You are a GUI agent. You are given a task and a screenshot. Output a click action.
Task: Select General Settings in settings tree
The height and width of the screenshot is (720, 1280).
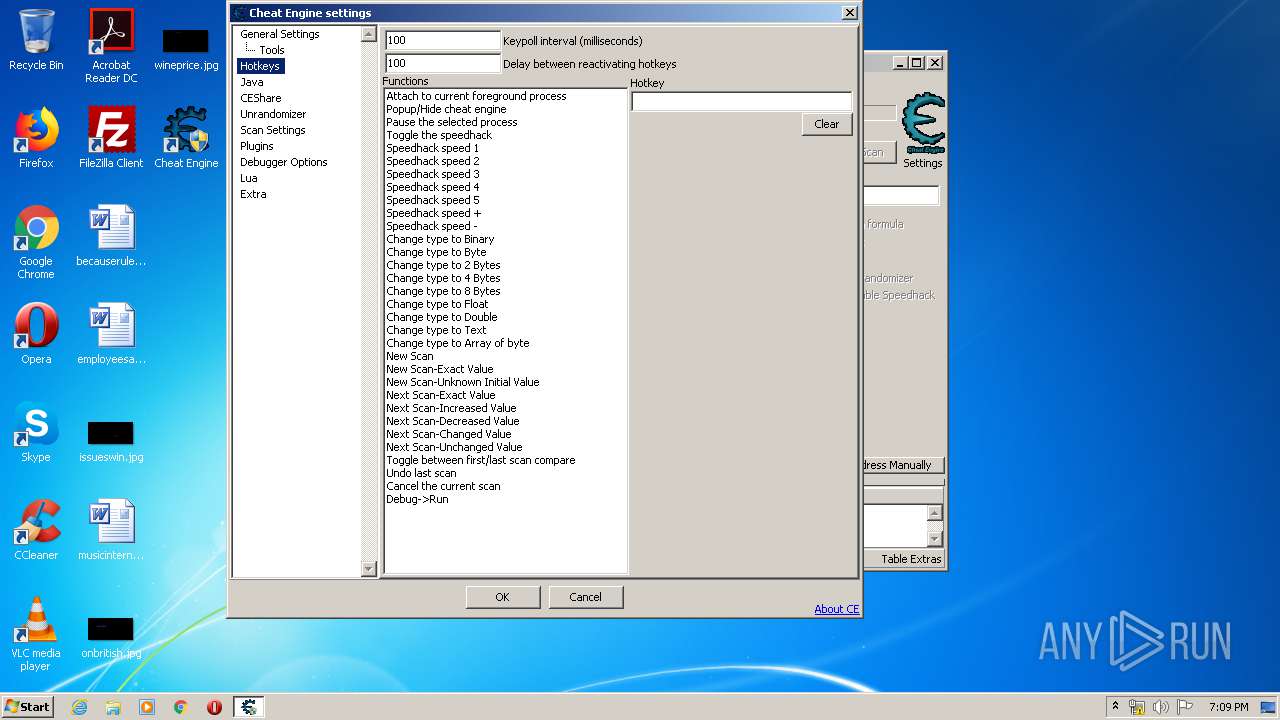pyautogui.click(x=280, y=34)
